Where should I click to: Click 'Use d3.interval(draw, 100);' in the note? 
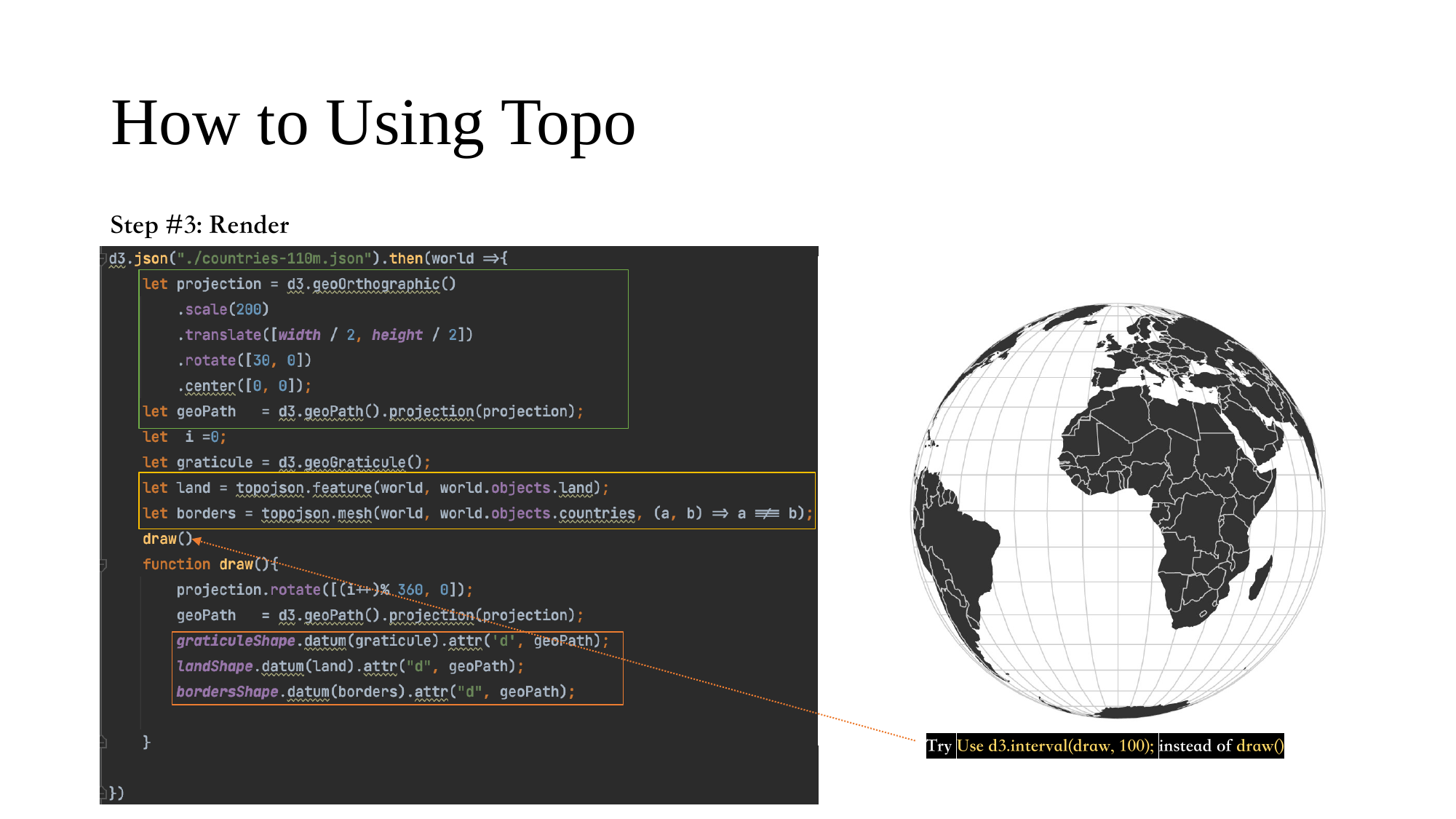click(1055, 745)
